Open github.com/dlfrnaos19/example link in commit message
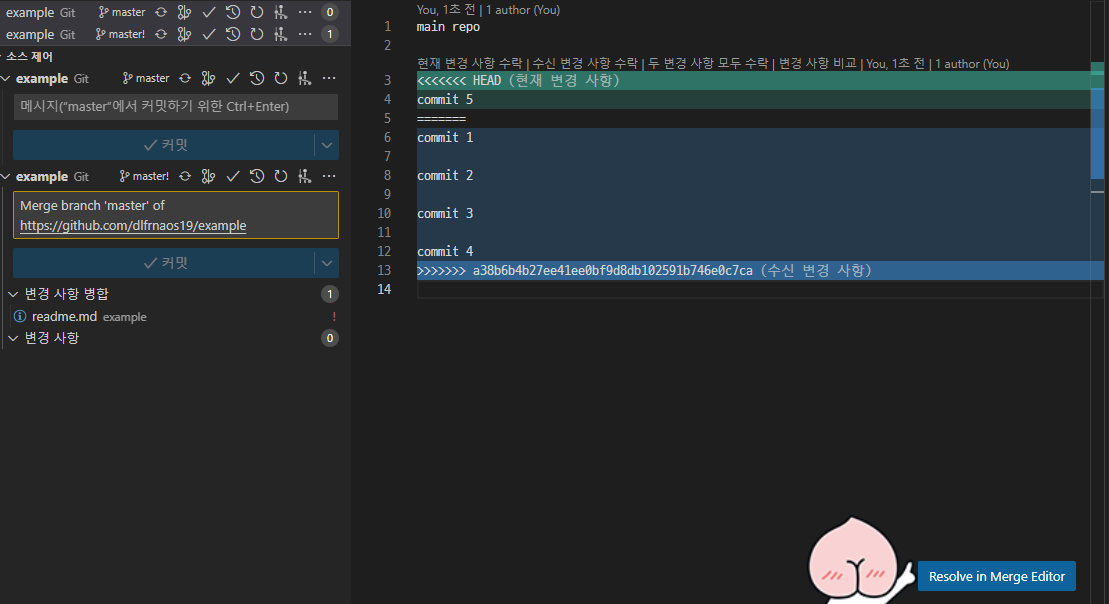Image resolution: width=1109 pixels, height=604 pixels. 133,226
